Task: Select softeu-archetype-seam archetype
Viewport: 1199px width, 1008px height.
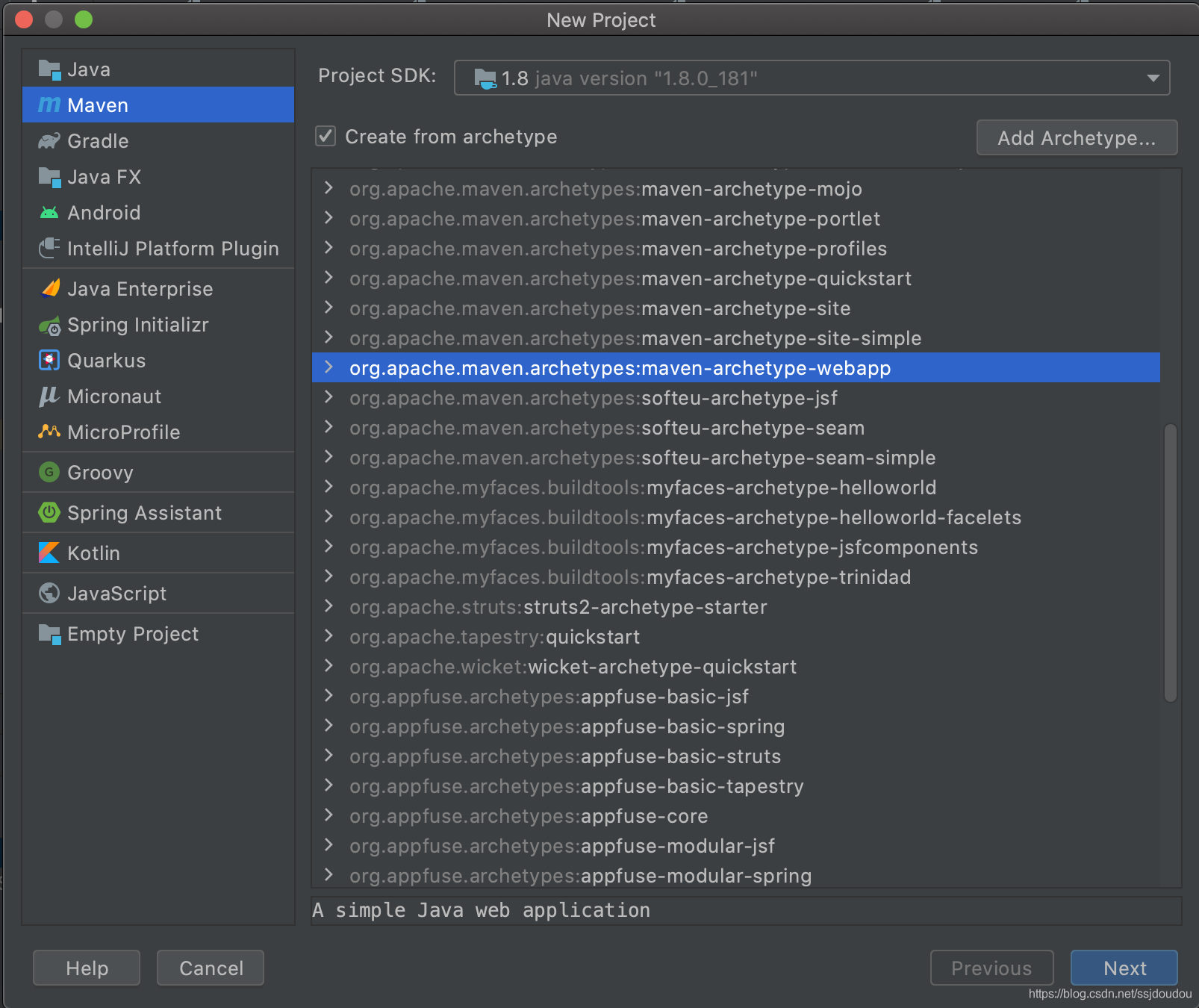Action: click(736, 428)
